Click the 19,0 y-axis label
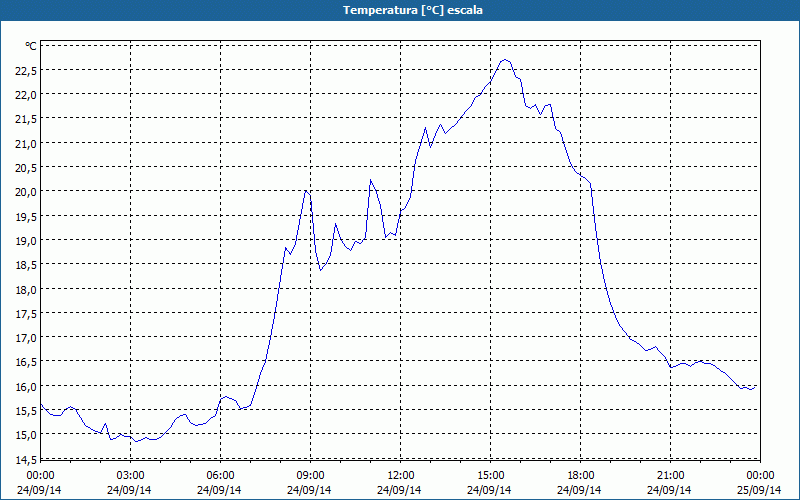 point(26,241)
